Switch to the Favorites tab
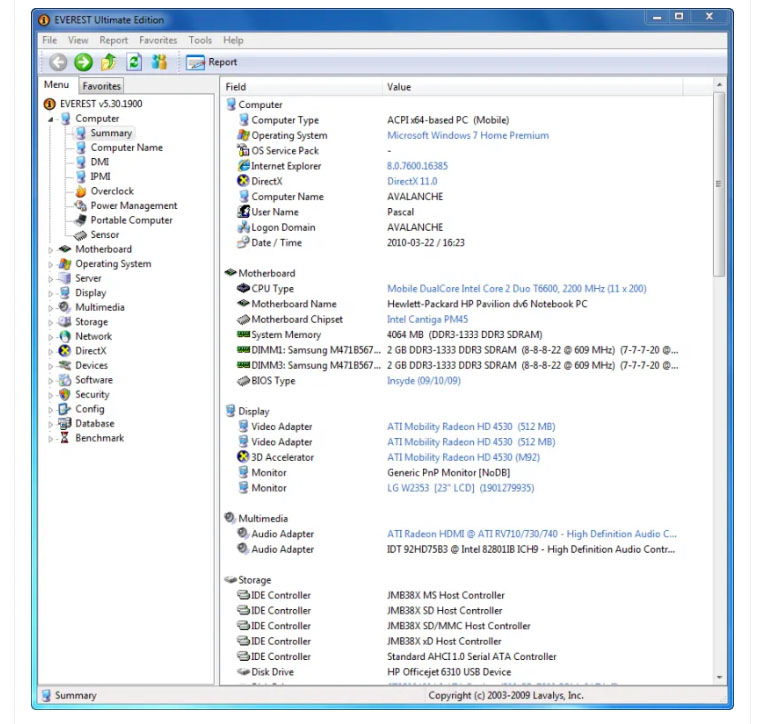Screen dimensions: 765x724 point(101,86)
